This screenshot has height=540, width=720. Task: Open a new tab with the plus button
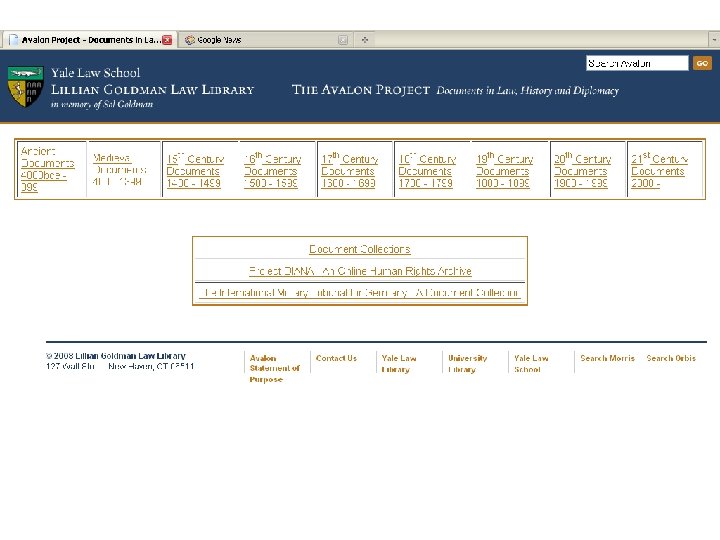pyautogui.click(x=365, y=40)
